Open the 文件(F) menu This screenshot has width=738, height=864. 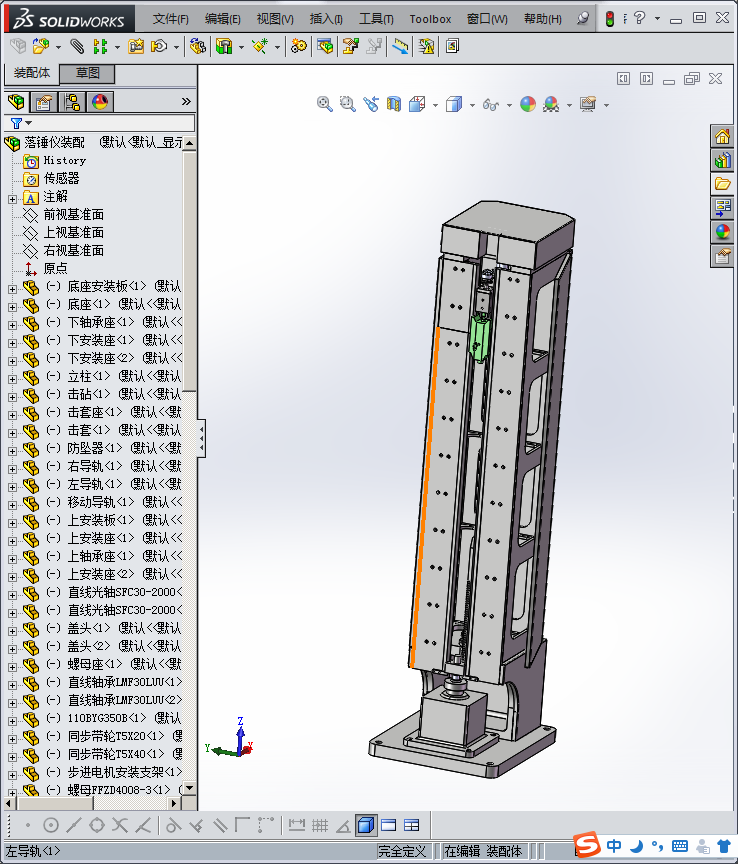pyautogui.click(x=170, y=19)
